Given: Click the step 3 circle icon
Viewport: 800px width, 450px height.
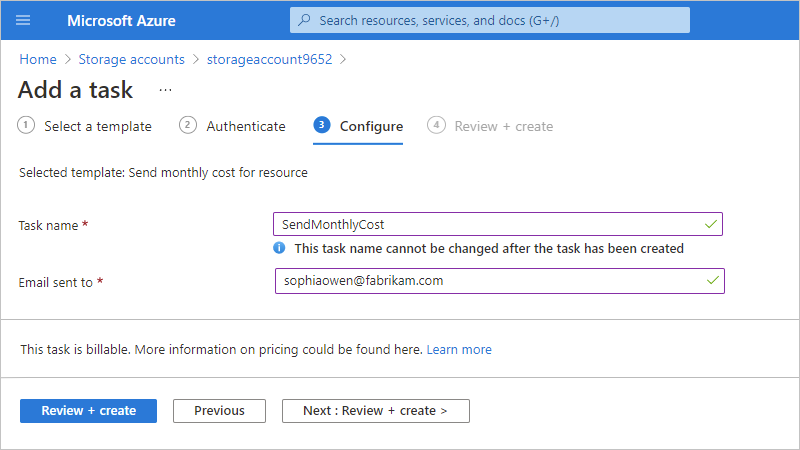Looking at the screenshot, I should [x=322, y=125].
